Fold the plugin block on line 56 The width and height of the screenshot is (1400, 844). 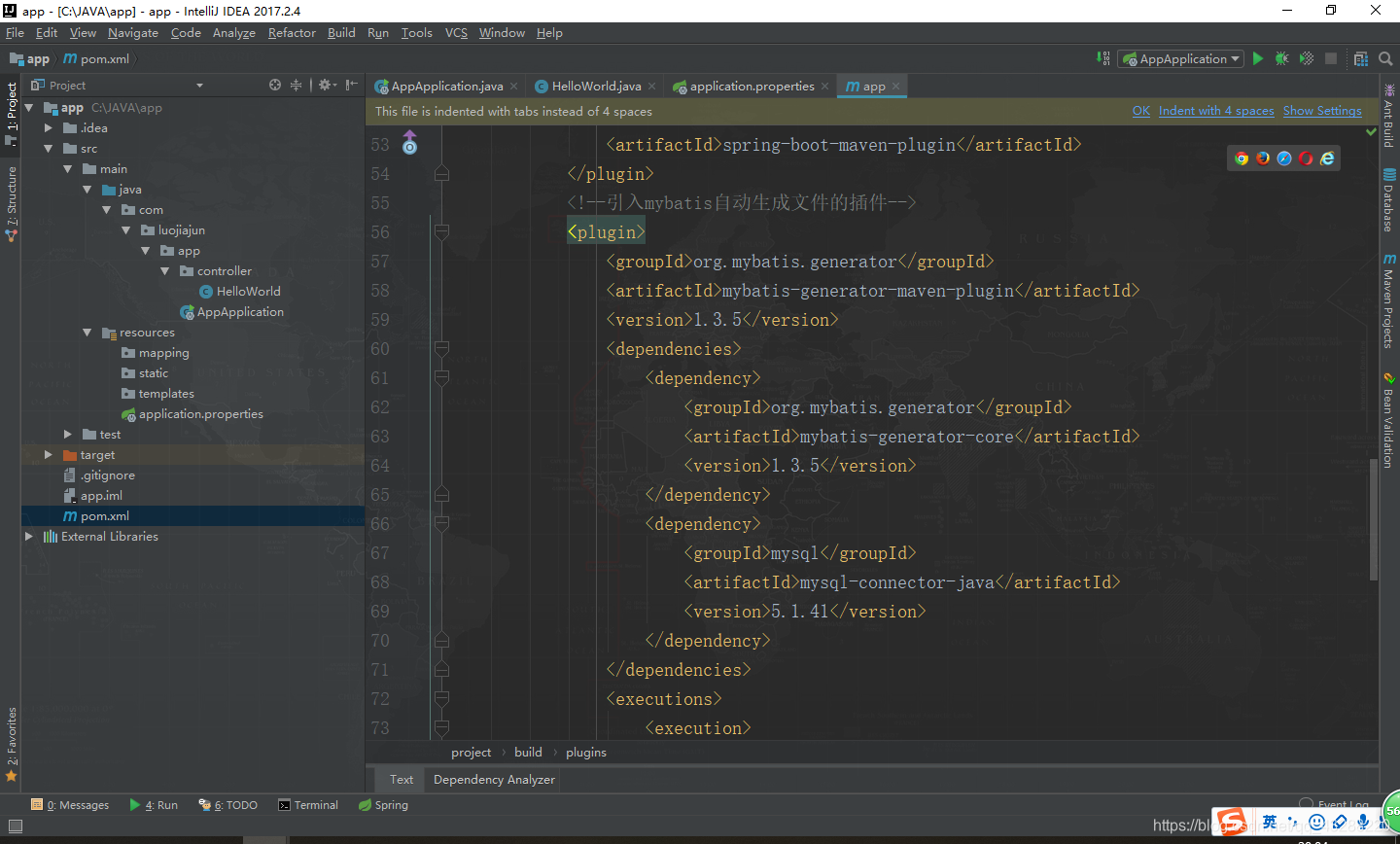[x=441, y=231]
